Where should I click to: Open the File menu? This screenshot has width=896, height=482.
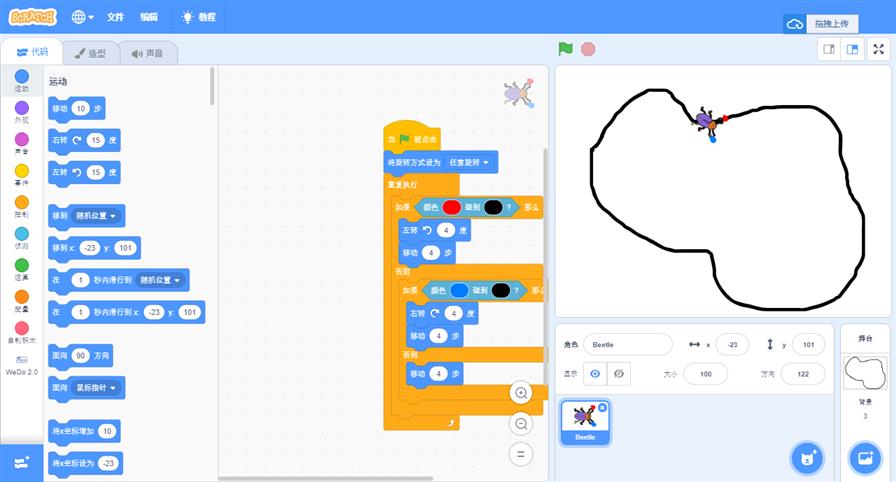(x=116, y=17)
